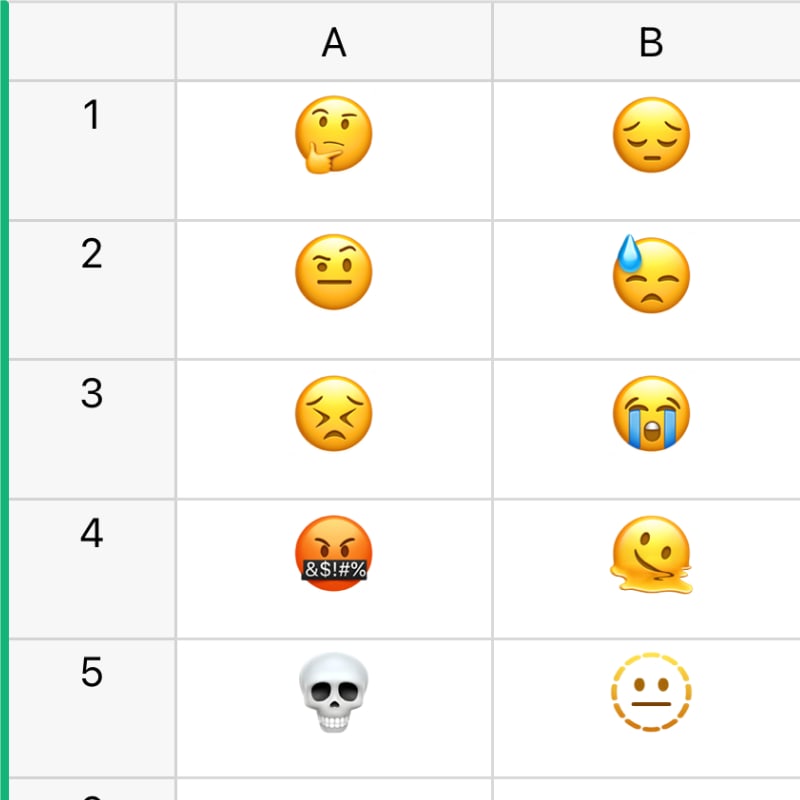Click the raised eyebrow face emoji

[333, 274]
